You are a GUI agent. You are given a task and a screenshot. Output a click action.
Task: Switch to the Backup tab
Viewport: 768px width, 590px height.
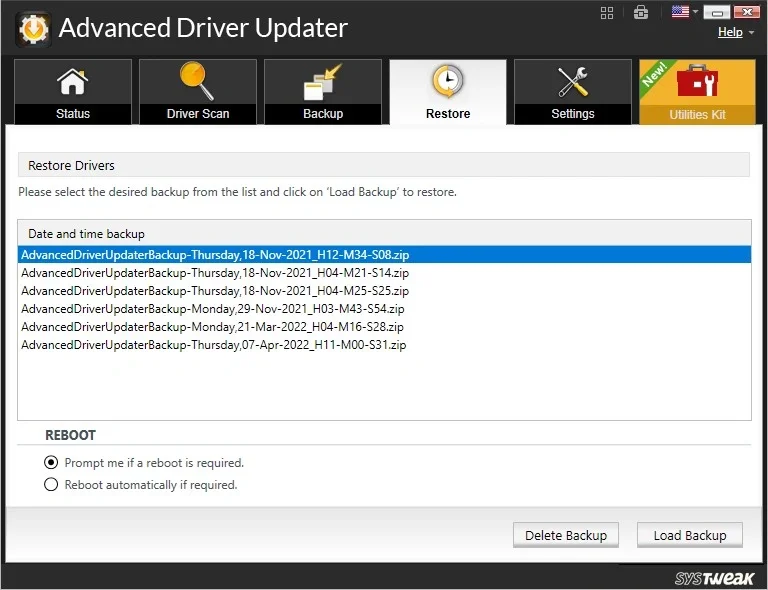point(323,92)
